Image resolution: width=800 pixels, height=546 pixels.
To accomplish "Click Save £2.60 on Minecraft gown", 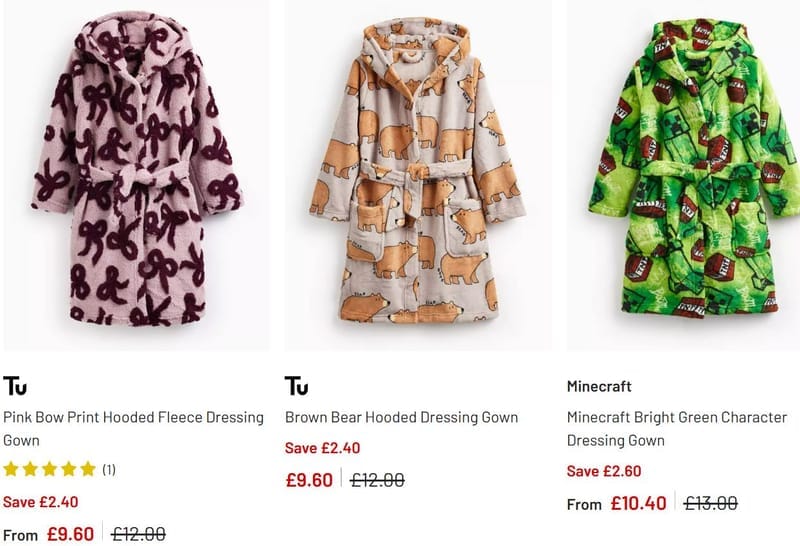I will click(604, 471).
